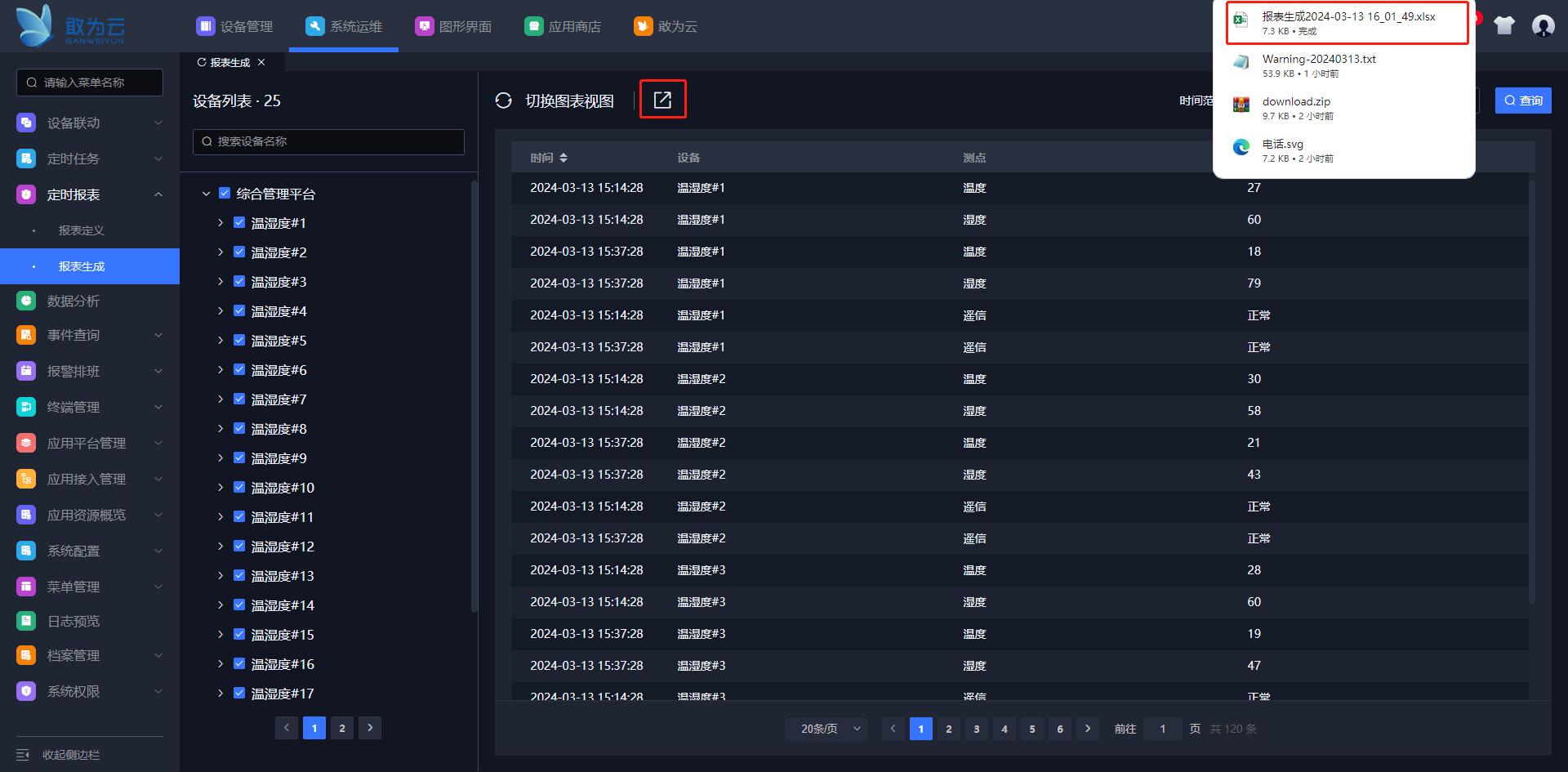Sort by the 时间 column arrows
The image size is (1568, 772).
point(563,158)
